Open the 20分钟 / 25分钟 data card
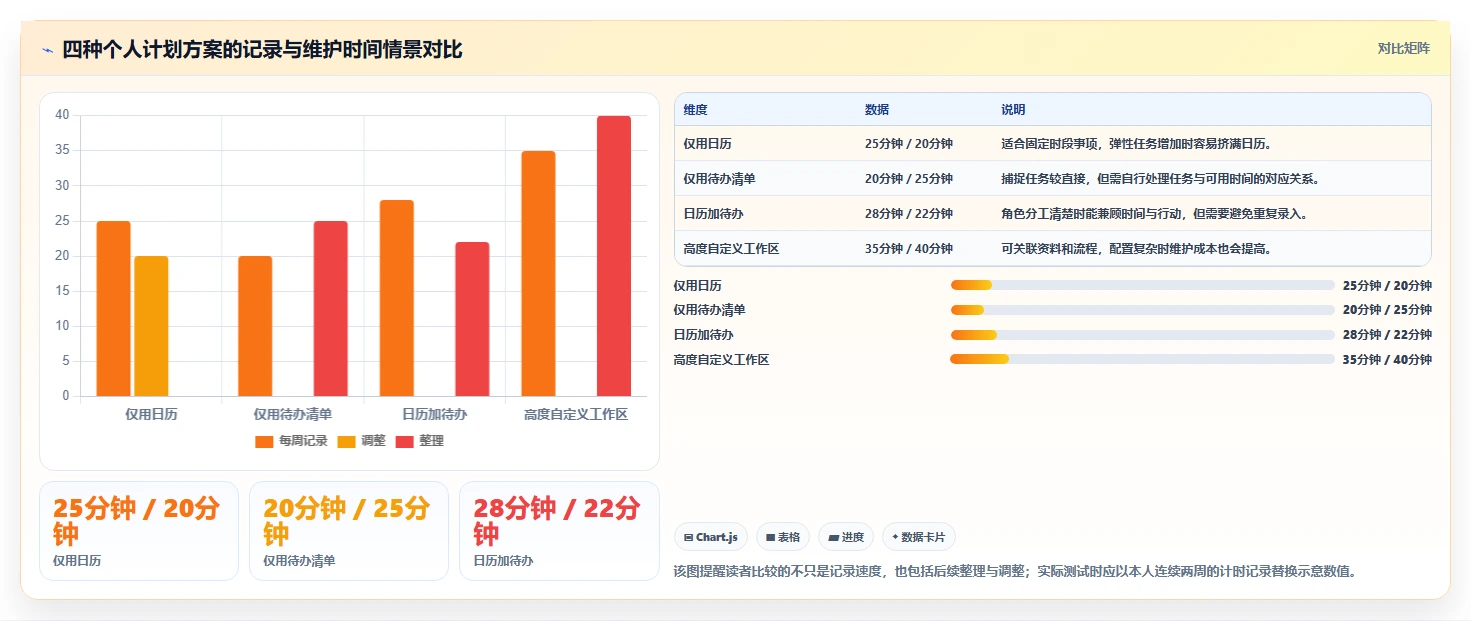The width and height of the screenshot is (1471, 621). tap(349, 531)
